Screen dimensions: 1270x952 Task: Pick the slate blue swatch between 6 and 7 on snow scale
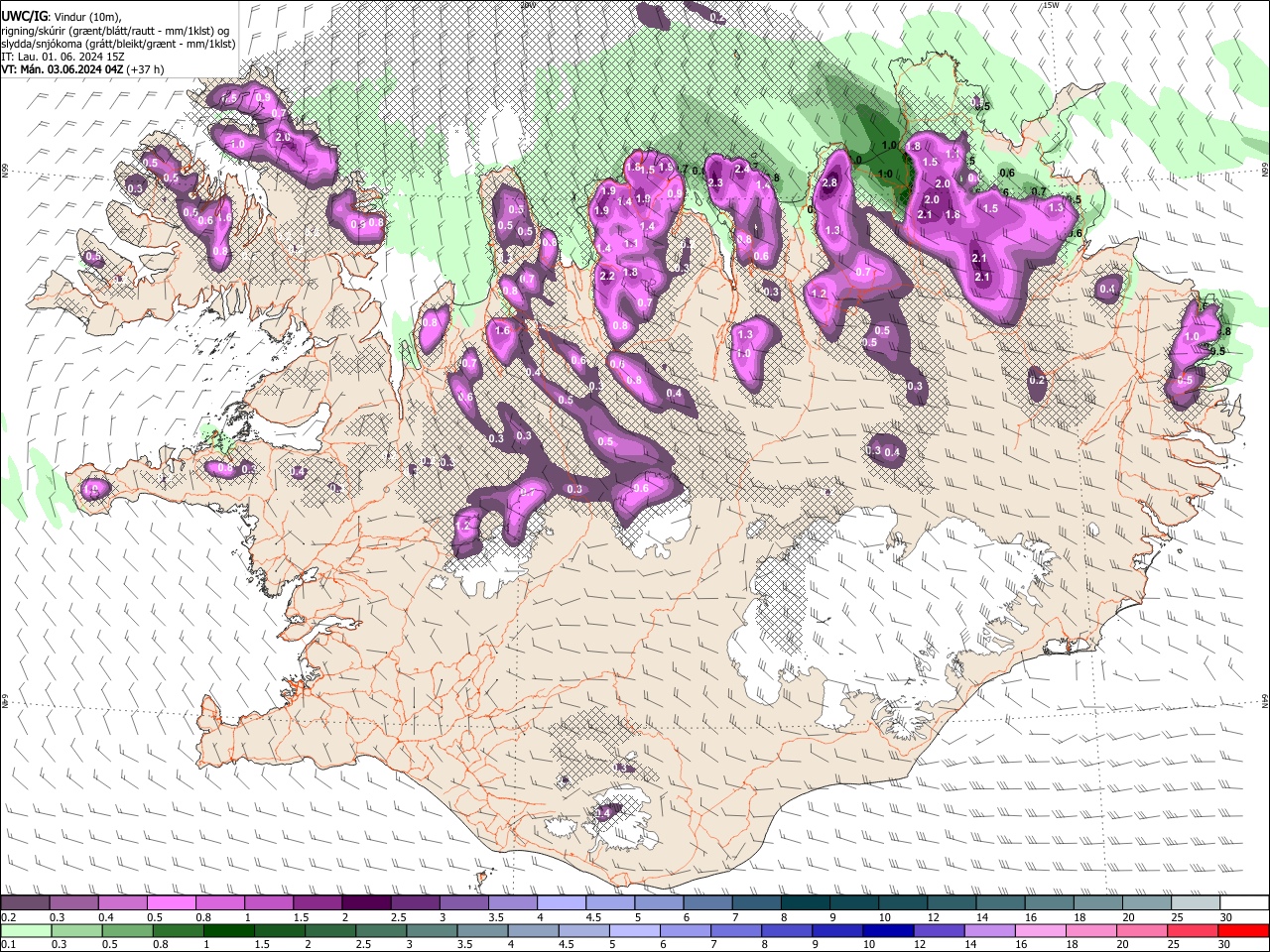708,903
